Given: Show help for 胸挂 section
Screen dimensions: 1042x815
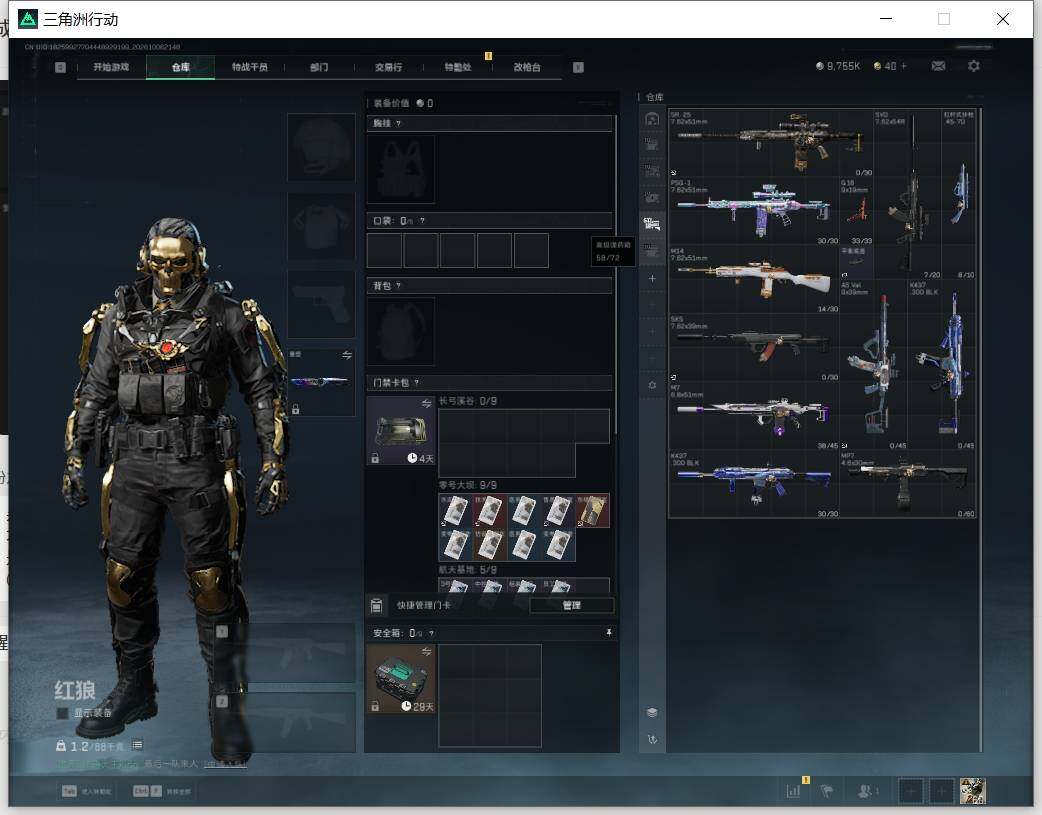Looking at the screenshot, I should tap(398, 124).
